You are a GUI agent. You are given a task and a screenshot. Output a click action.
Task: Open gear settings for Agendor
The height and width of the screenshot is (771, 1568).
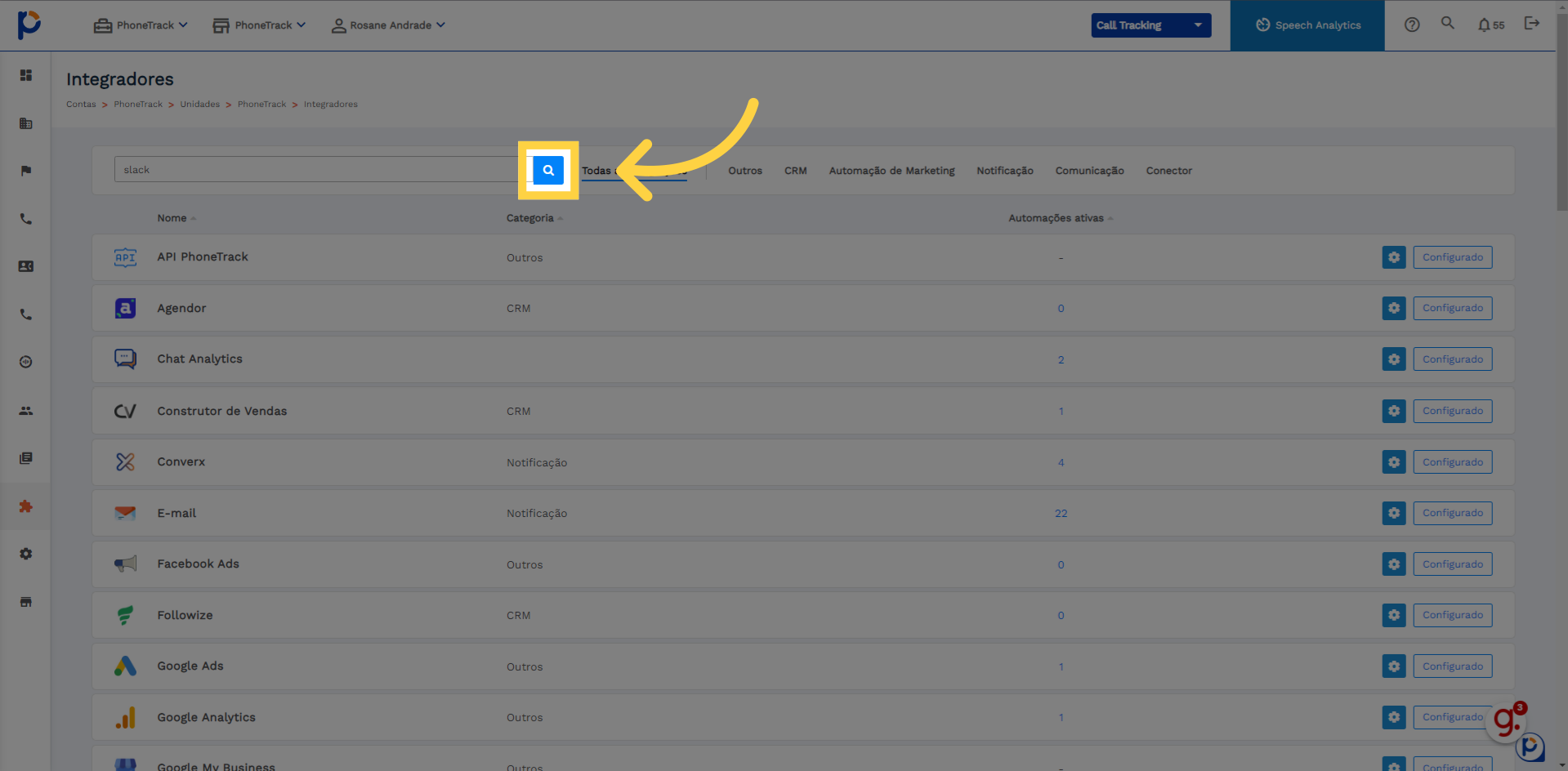(1394, 308)
